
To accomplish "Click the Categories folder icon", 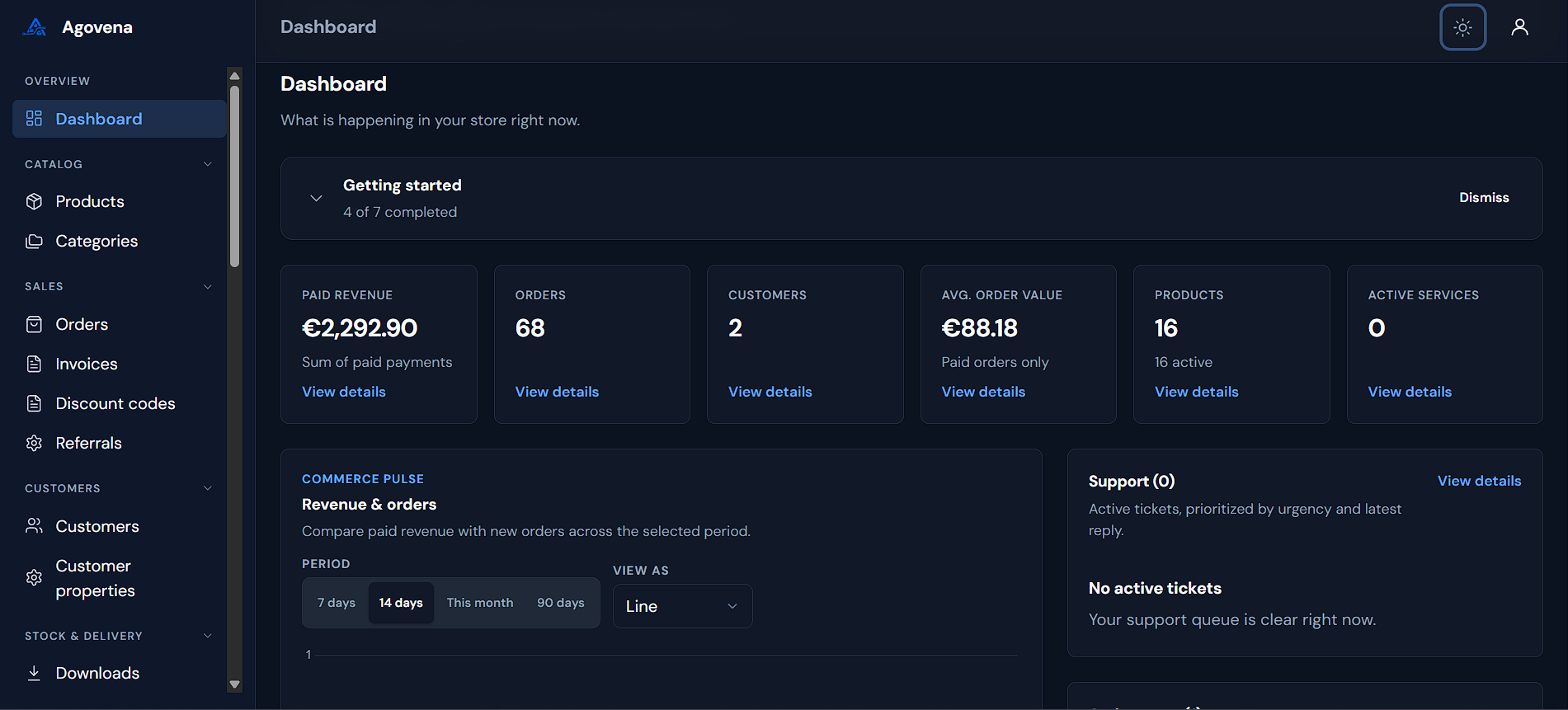I will point(34,241).
